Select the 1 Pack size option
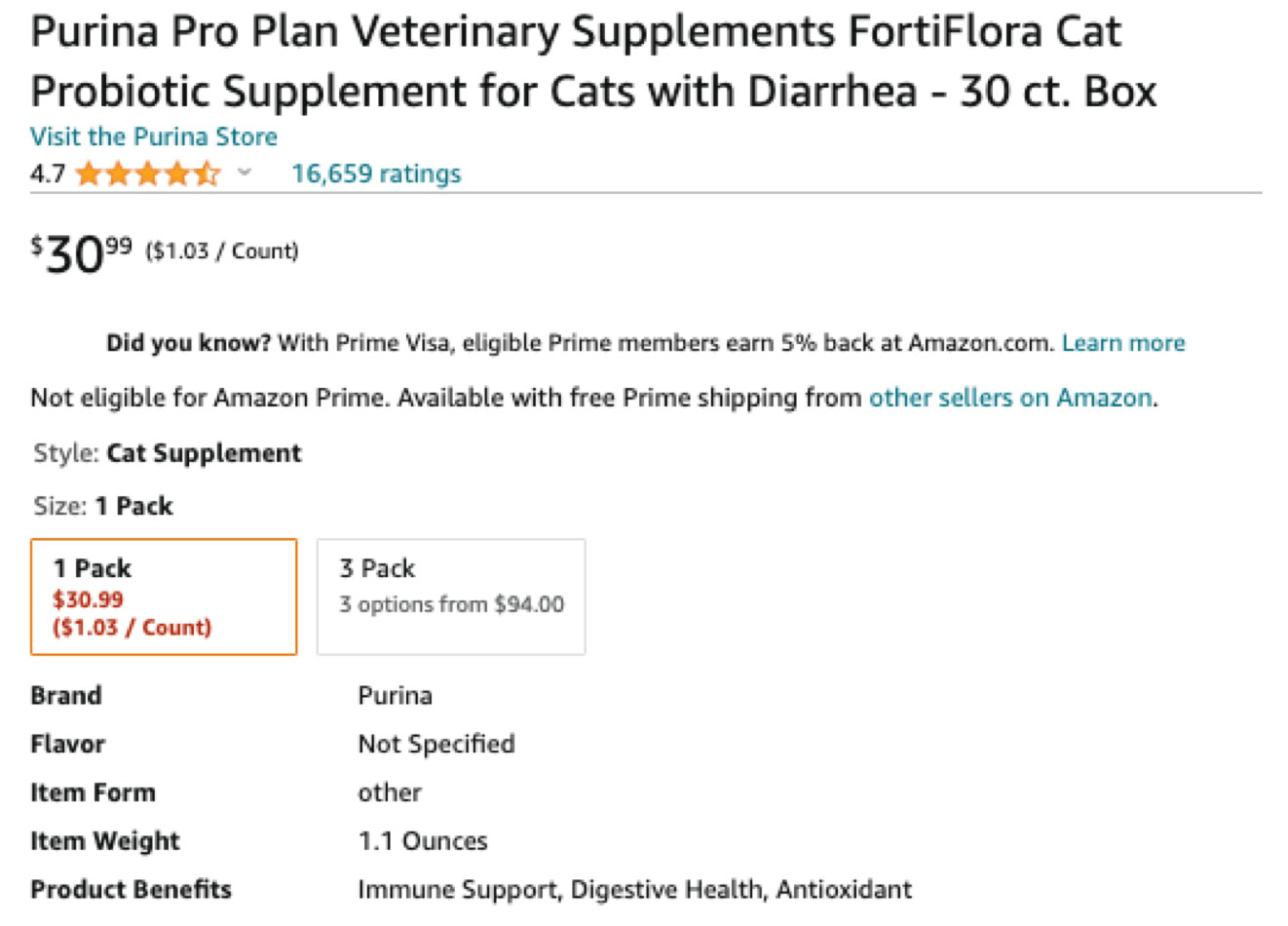 point(164,597)
